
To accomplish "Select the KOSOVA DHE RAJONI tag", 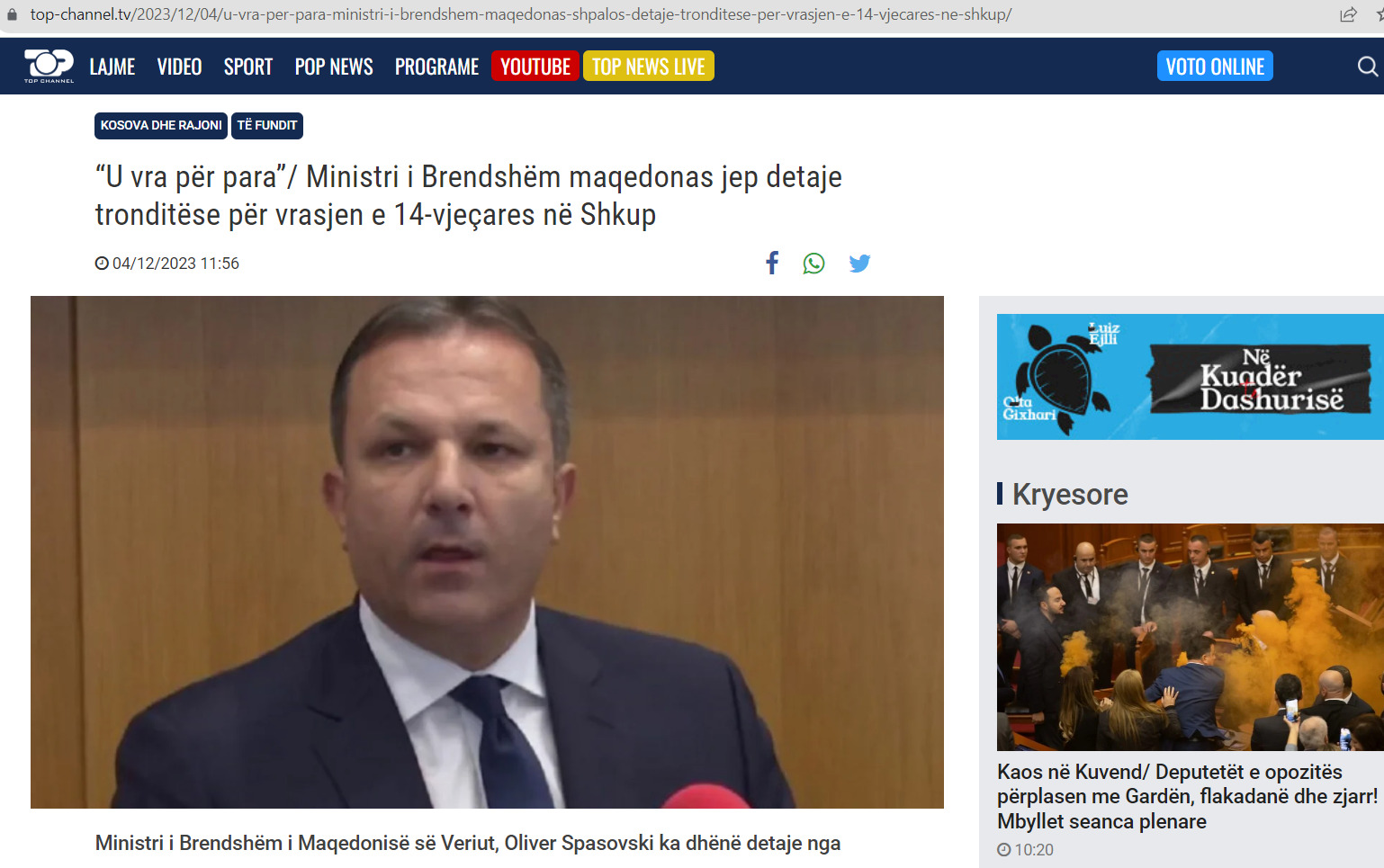I will [x=161, y=126].
